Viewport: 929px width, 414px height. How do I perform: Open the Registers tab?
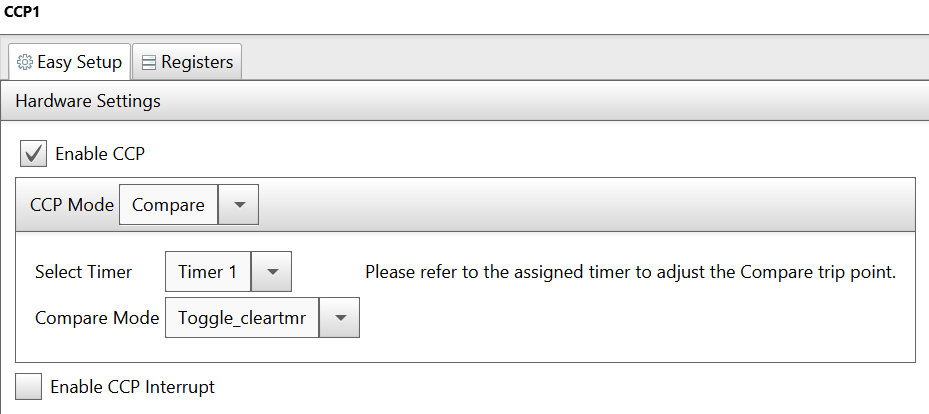[x=187, y=62]
